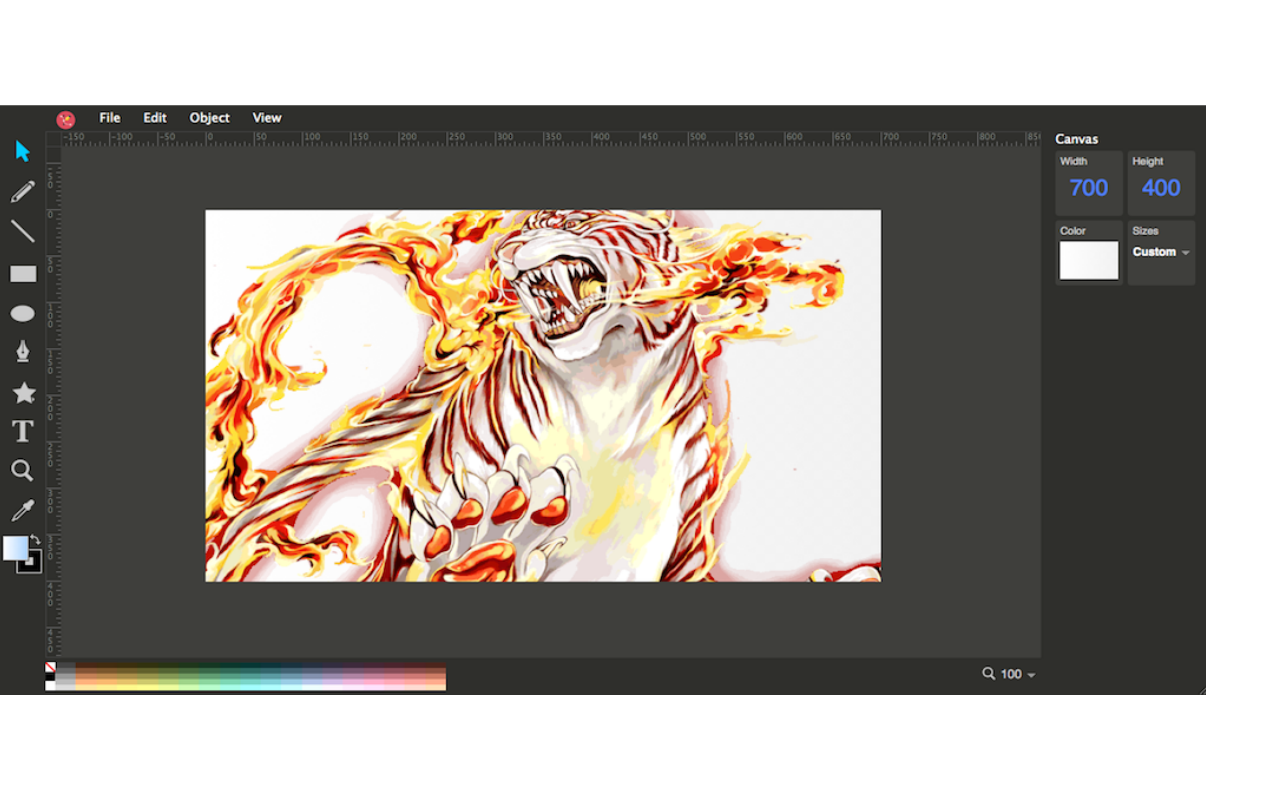Select the Eyedropper tool
This screenshot has width=1280, height=800.
coord(23,510)
